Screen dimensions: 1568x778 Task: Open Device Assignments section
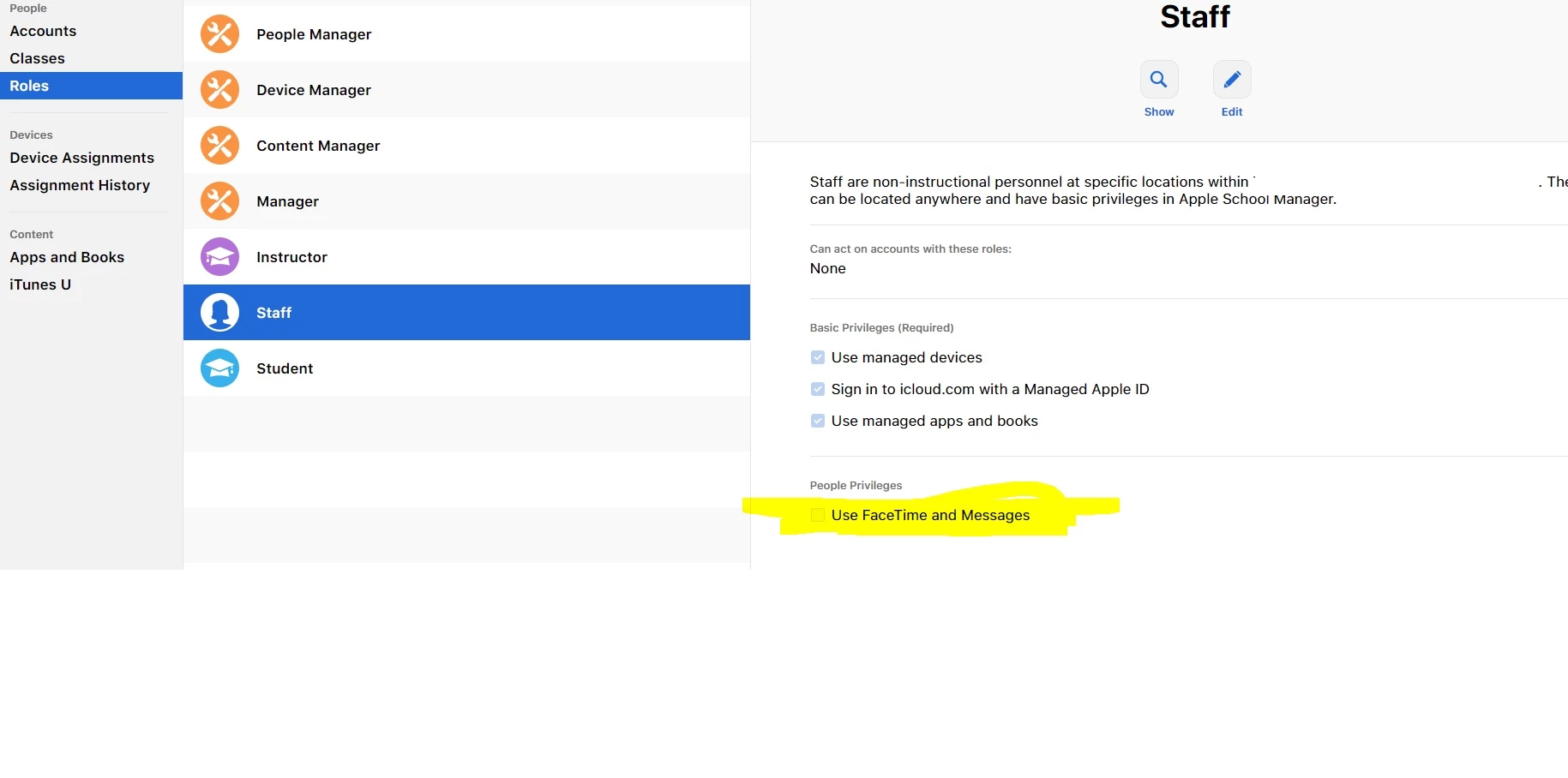82,158
